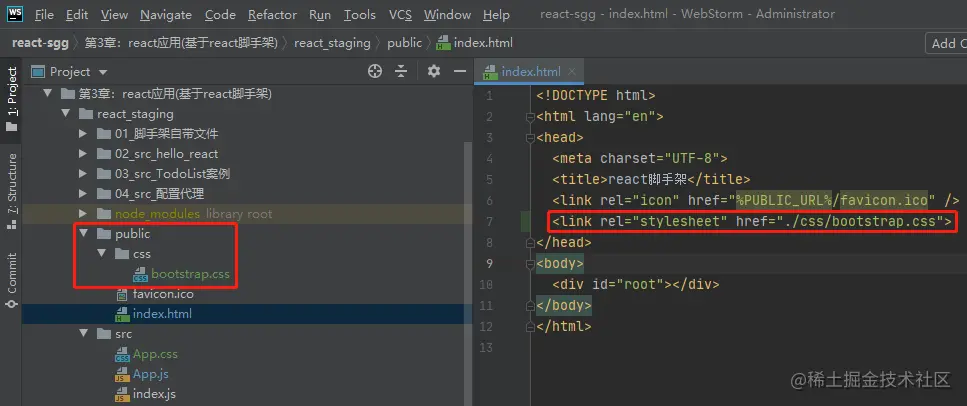
Task: Click react-sgg breadcrumb root
Action: pos(40,43)
